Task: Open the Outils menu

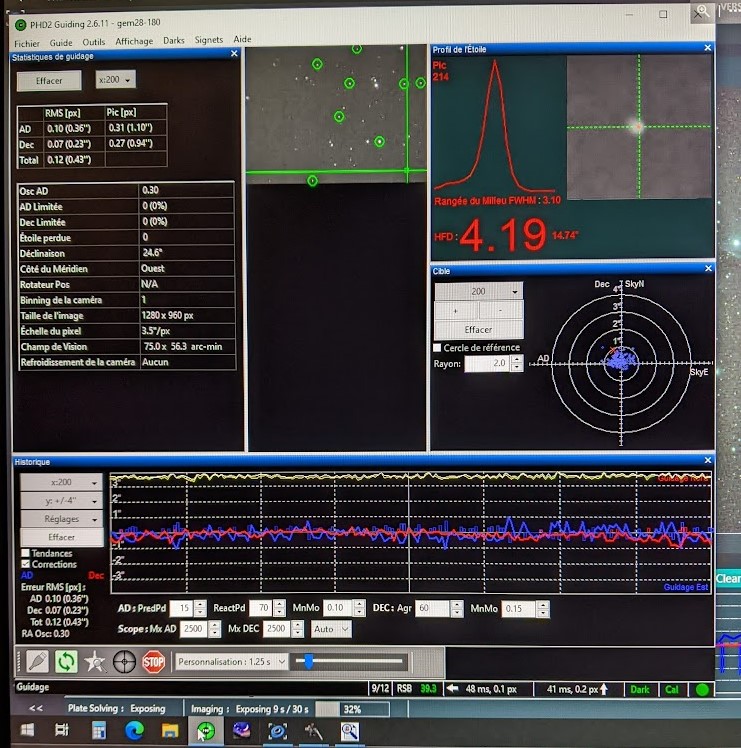Action: point(94,42)
